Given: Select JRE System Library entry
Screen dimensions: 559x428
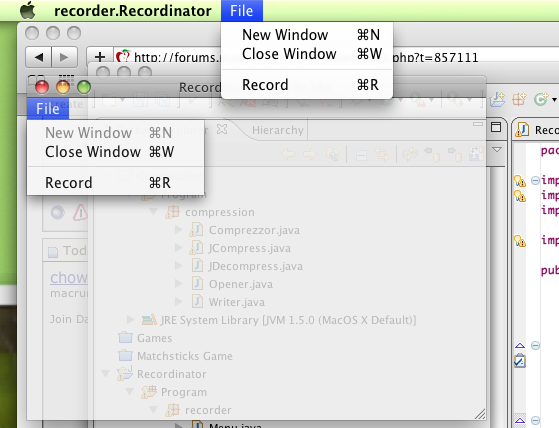Looking at the screenshot, I should 279,320.
